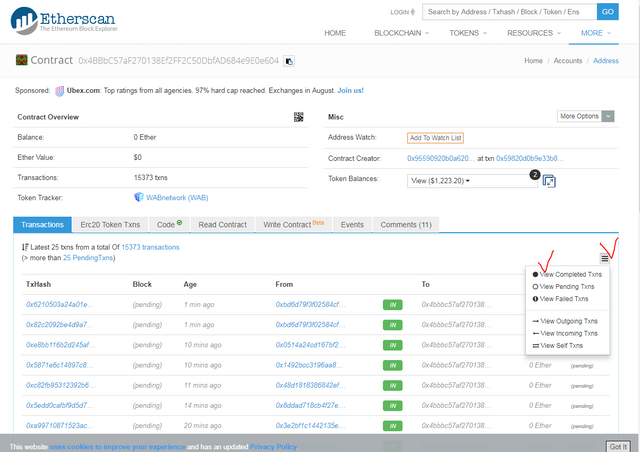This screenshot has width=640, height=452.
Task: Choose View Outgoing Txns
Action: 565,321
